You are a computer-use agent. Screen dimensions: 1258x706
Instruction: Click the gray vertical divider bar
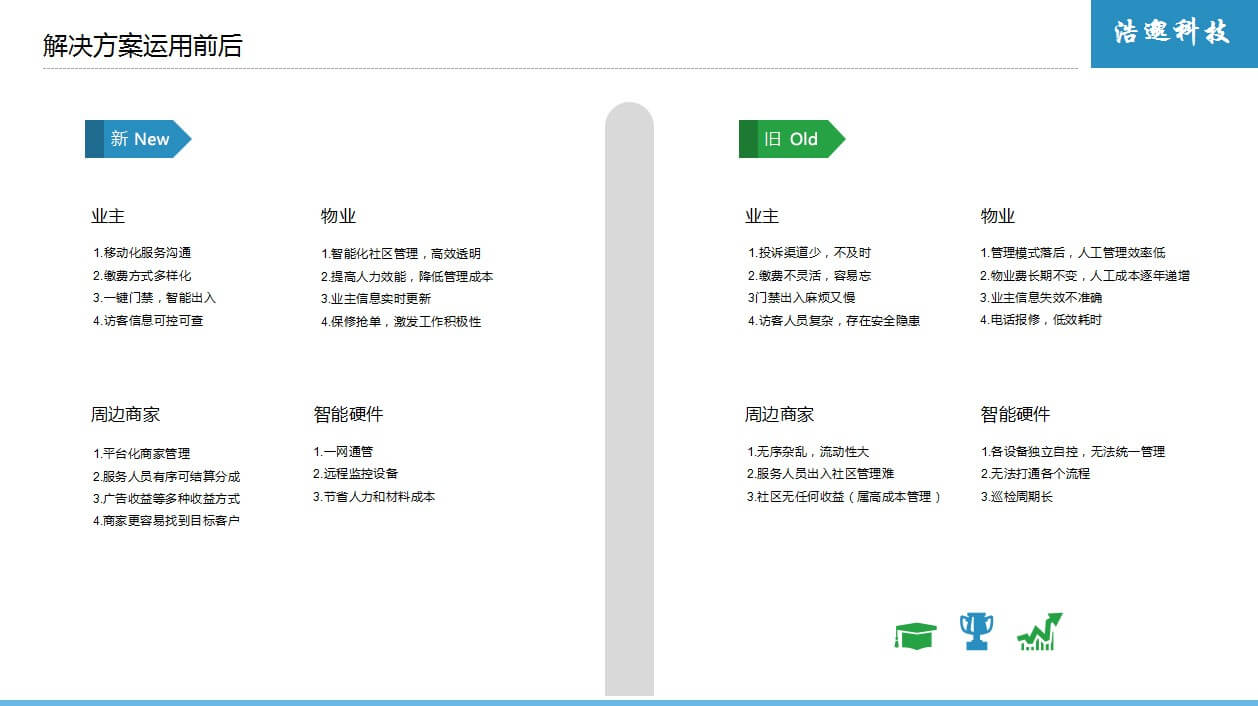pos(629,400)
